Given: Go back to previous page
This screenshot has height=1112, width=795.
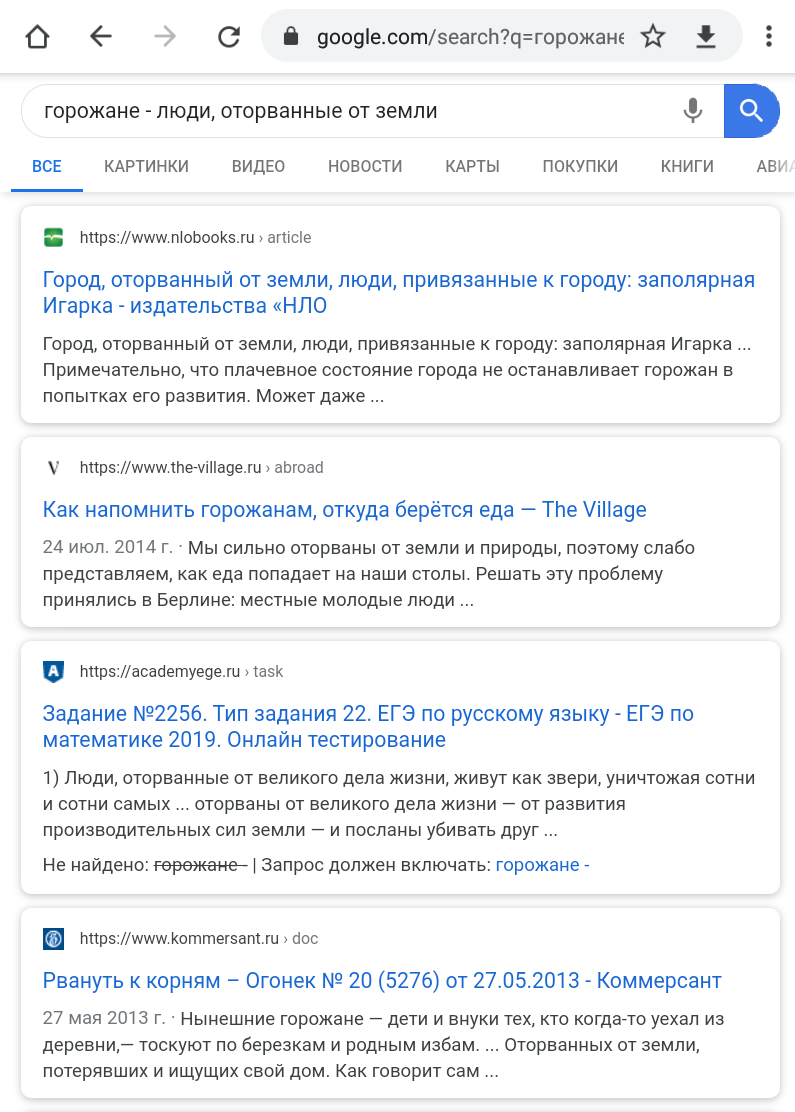Looking at the screenshot, I should click(x=101, y=37).
